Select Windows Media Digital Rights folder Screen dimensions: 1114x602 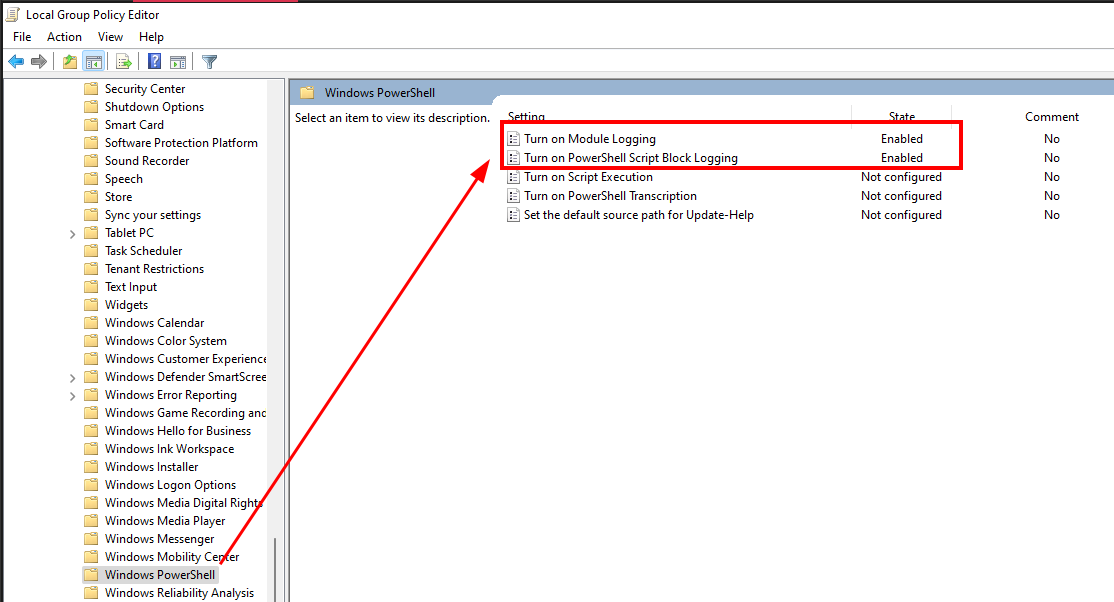click(183, 502)
